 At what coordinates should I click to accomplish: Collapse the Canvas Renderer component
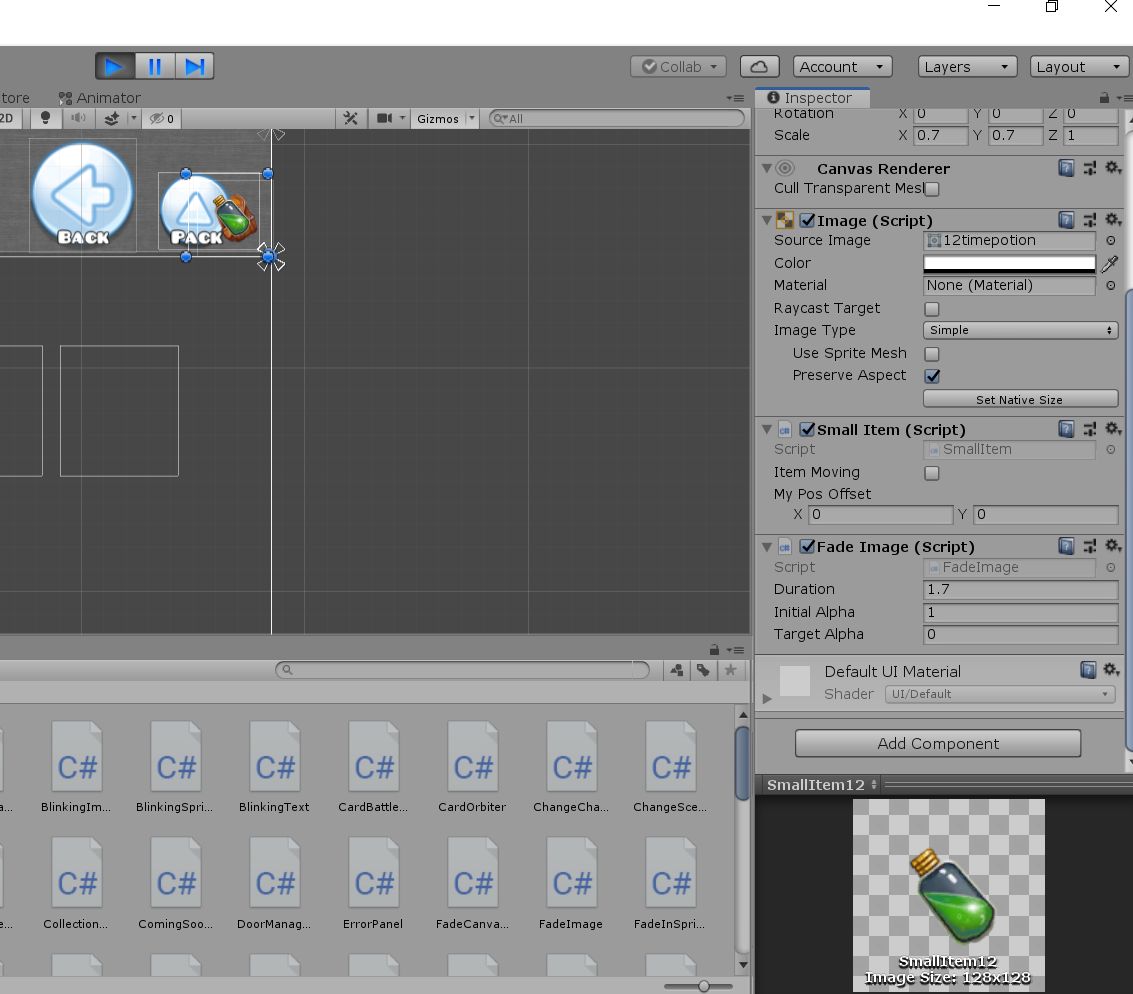tap(766, 168)
